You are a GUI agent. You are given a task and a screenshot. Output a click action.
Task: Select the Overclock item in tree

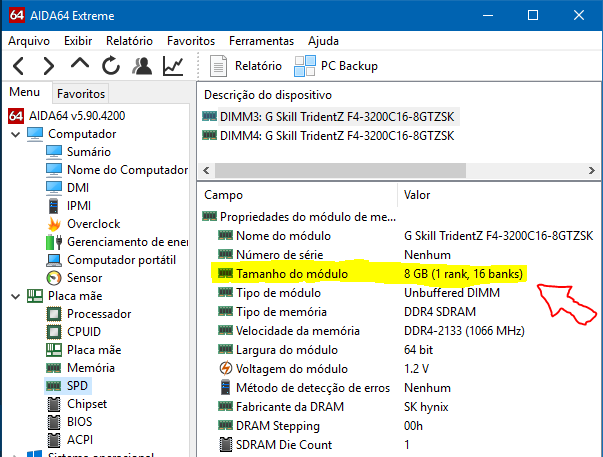(x=93, y=223)
